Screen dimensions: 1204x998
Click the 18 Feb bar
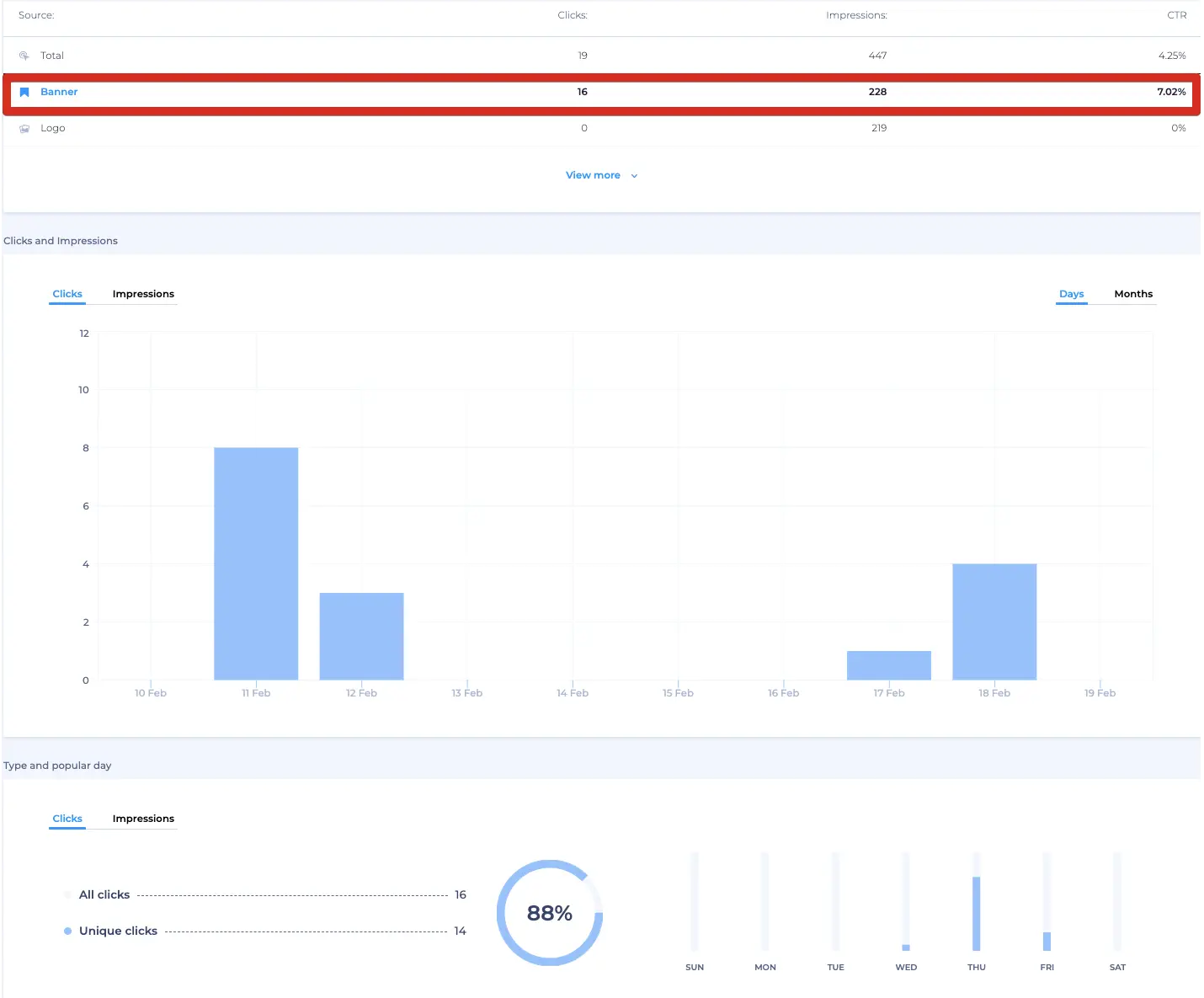[x=994, y=622]
